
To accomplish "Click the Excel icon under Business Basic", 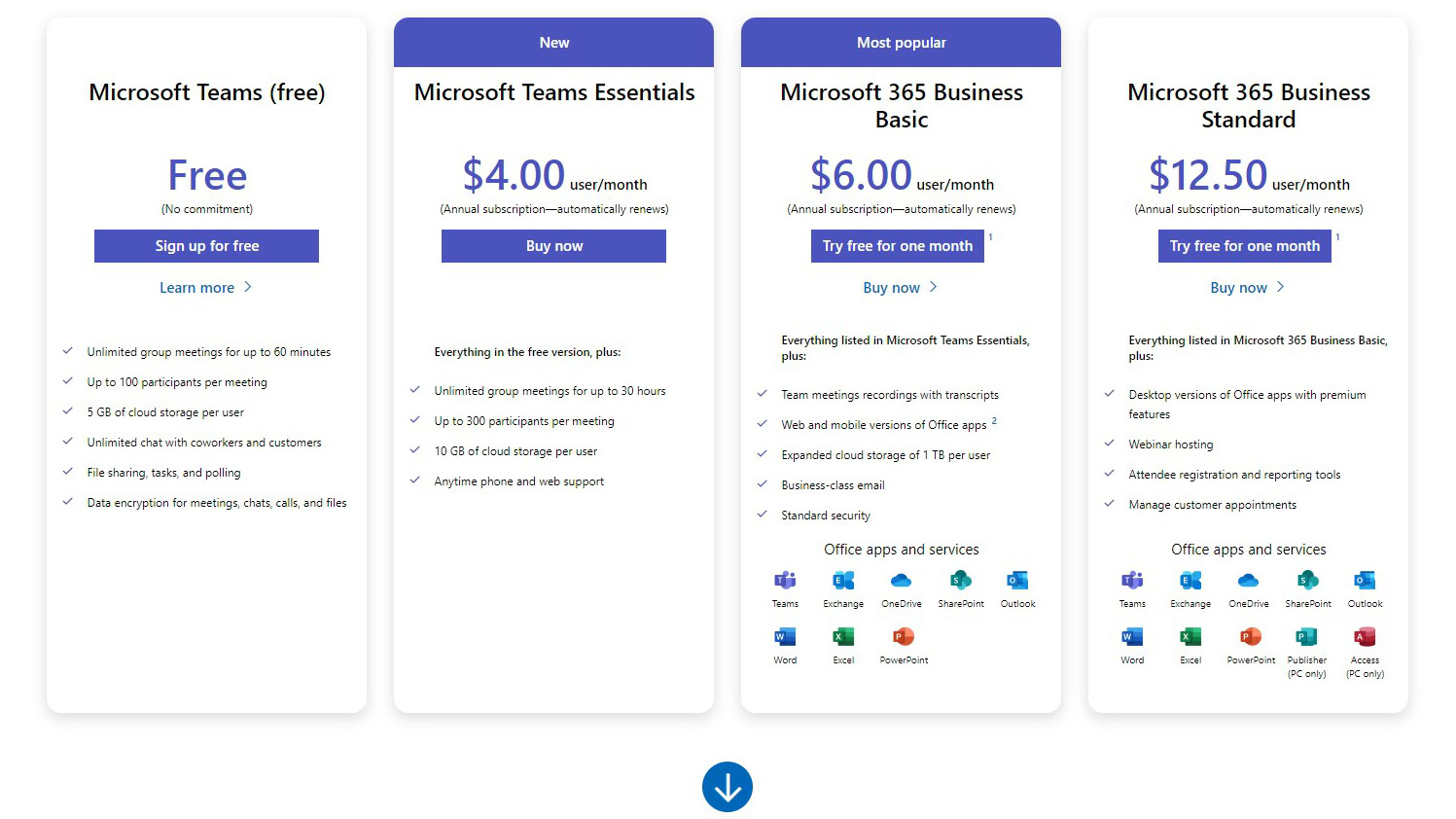I will [x=843, y=637].
